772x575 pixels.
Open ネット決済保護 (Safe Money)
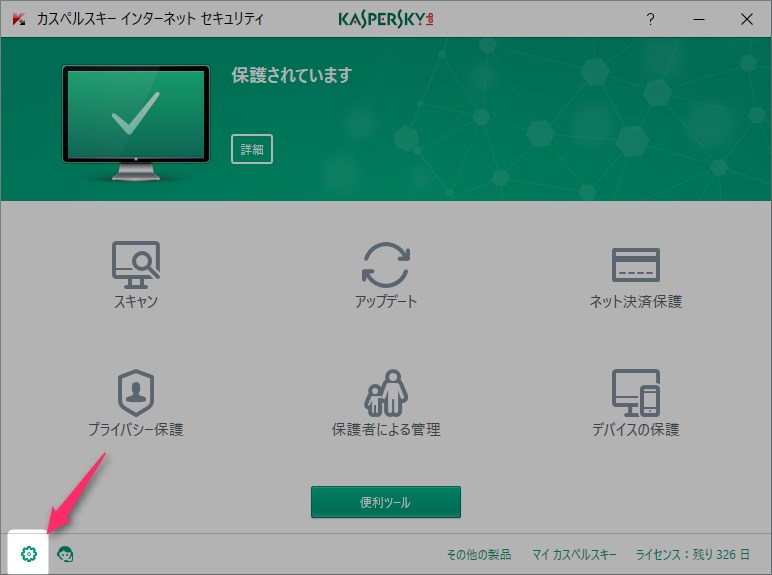tap(636, 278)
